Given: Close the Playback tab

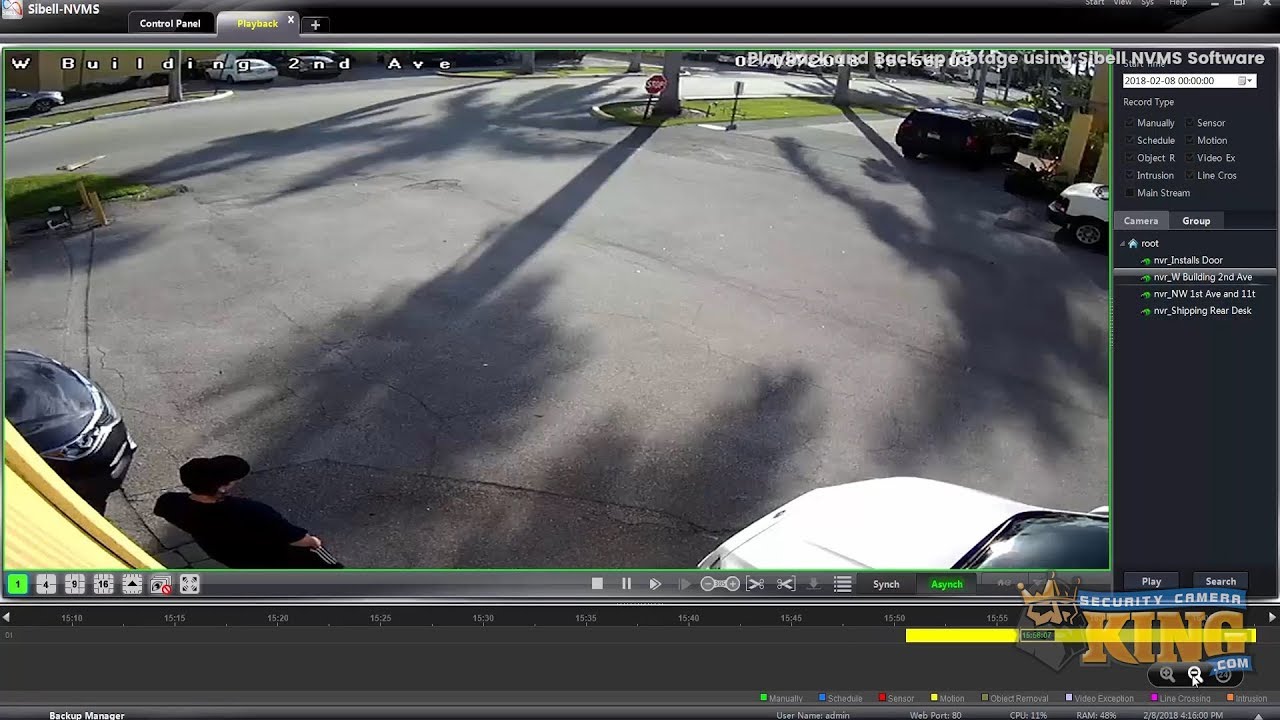Looking at the screenshot, I should coord(291,19).
